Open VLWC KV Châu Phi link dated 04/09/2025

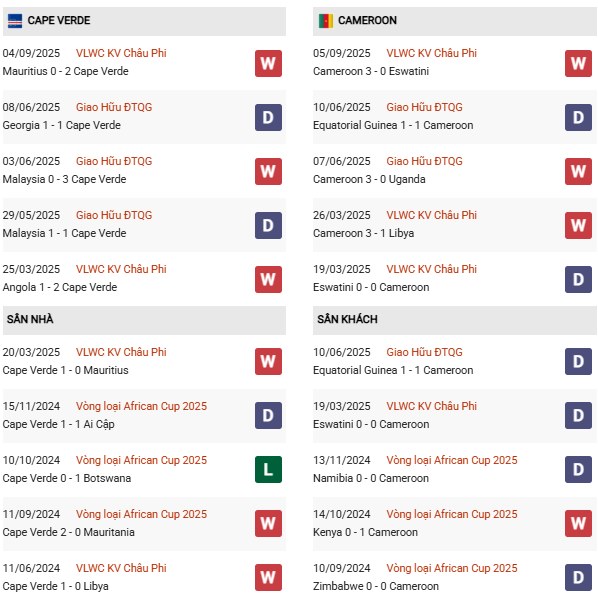pos(121,53)
